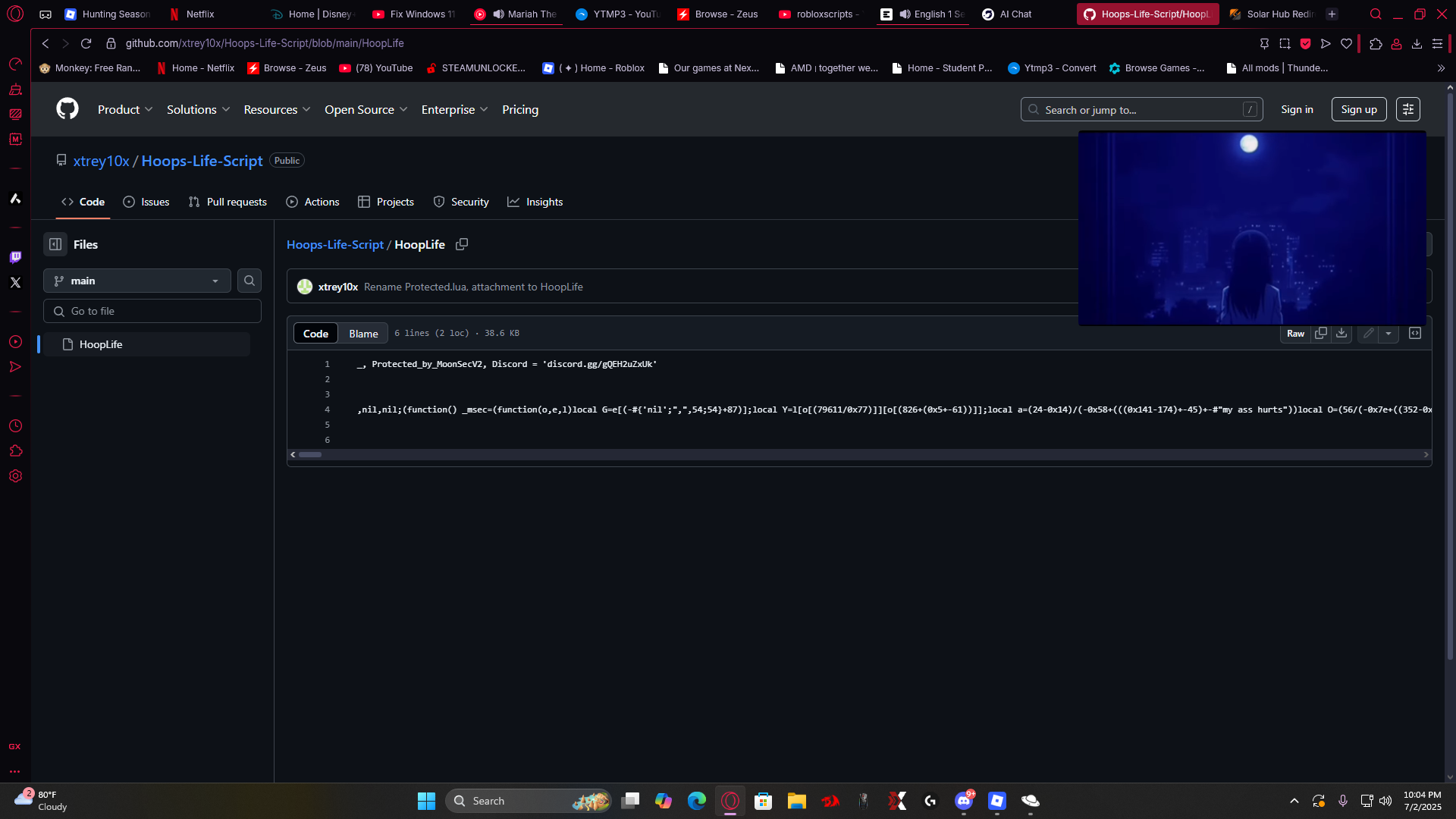
Task: Show the overflow bookmarks chevron
Action: 1441,68
